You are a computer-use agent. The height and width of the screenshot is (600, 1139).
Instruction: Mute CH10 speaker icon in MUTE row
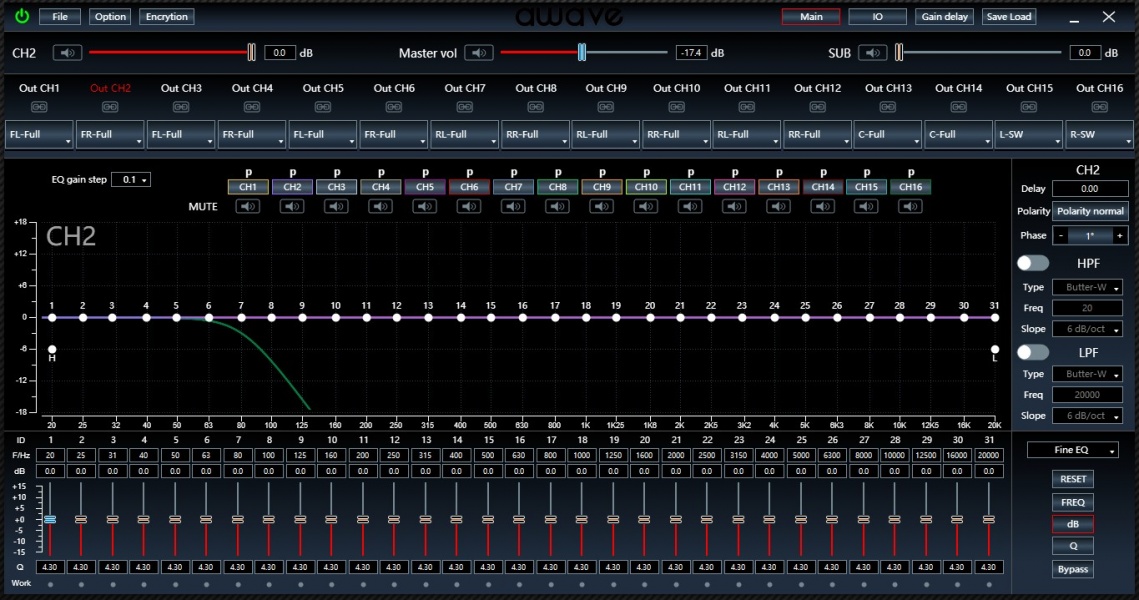pos(646,206)
